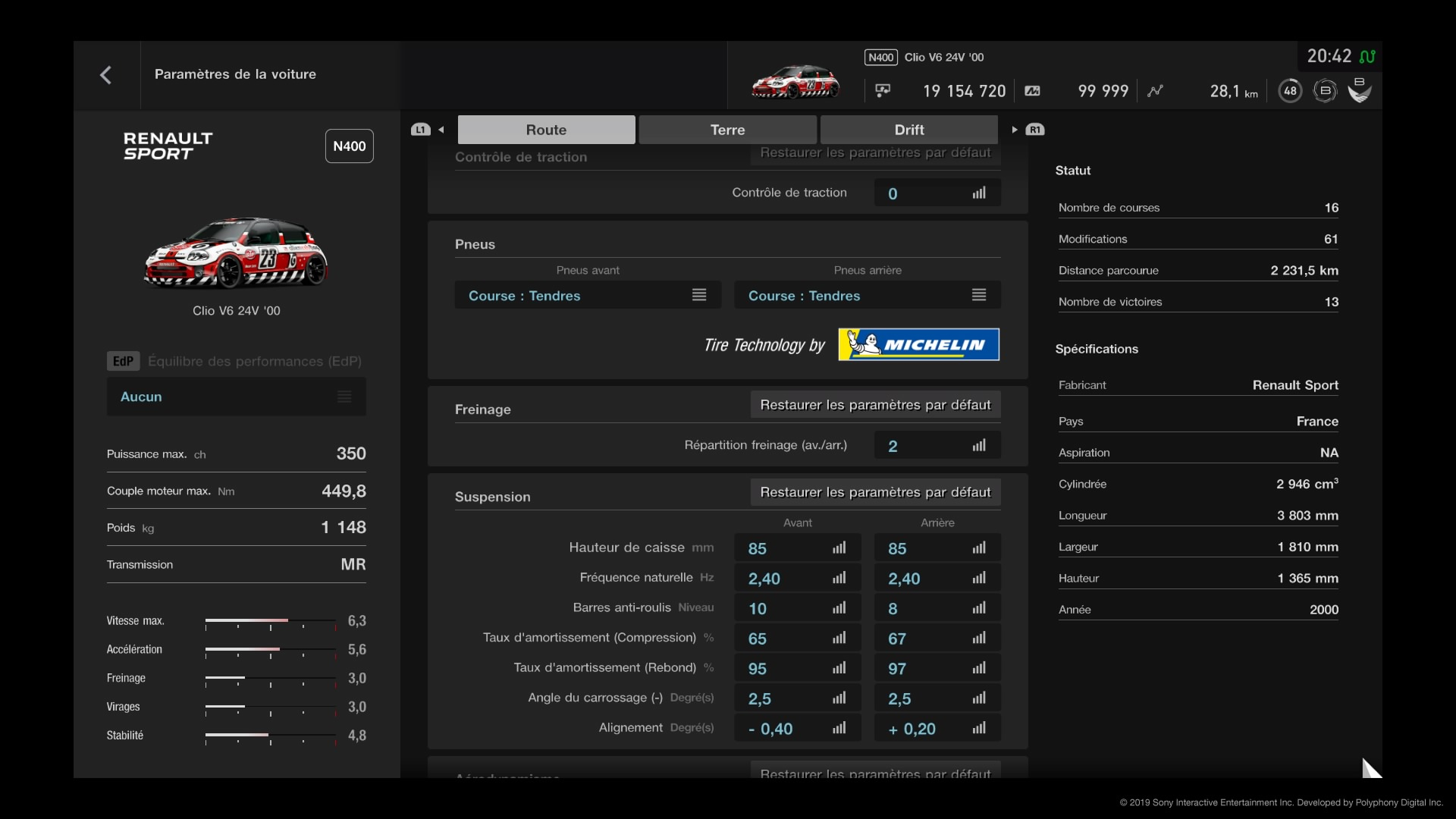Click the Puissance max. value 350

[351, 453]
